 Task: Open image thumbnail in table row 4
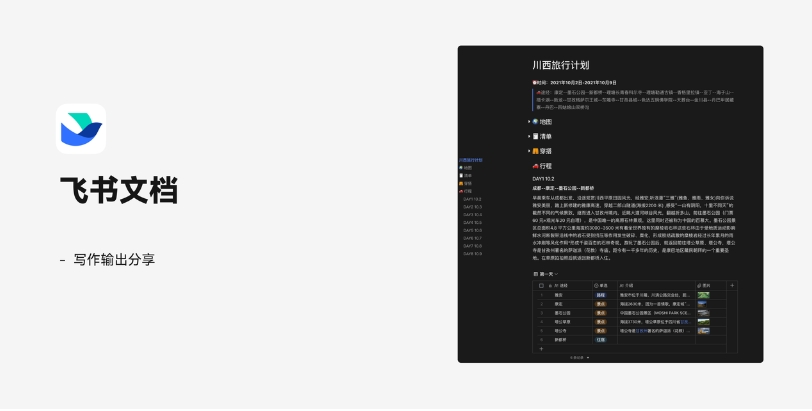(x=703, y=322)
